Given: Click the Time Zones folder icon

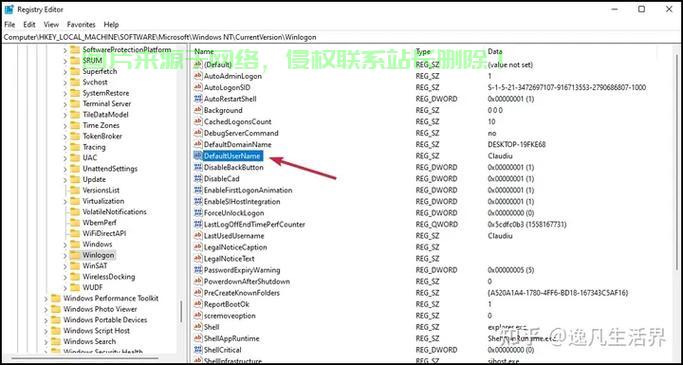Looking at the screenshot, I should point(75,125).
